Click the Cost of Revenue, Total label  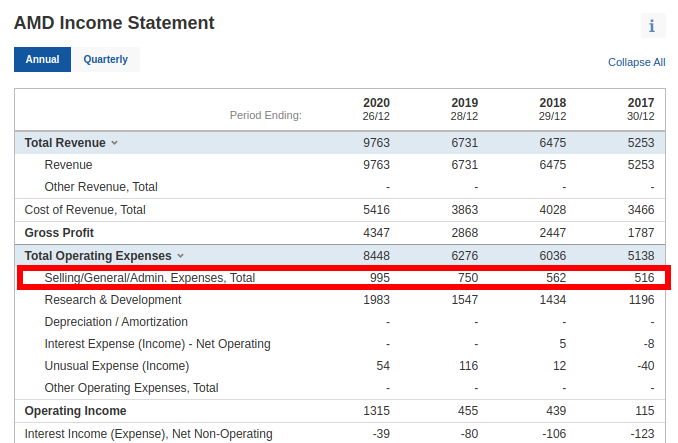[85, 210]
